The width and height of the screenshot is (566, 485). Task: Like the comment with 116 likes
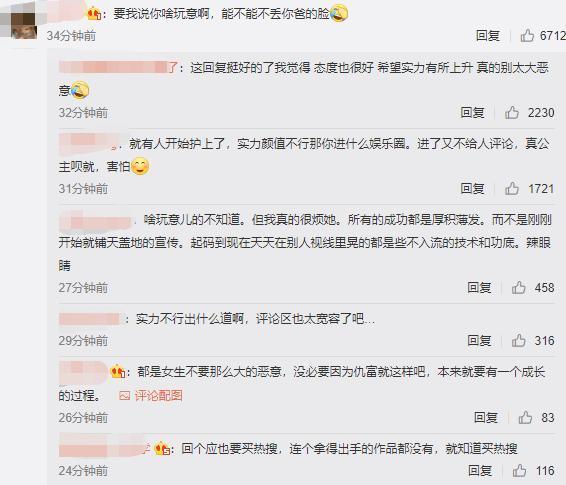(519, 471)
